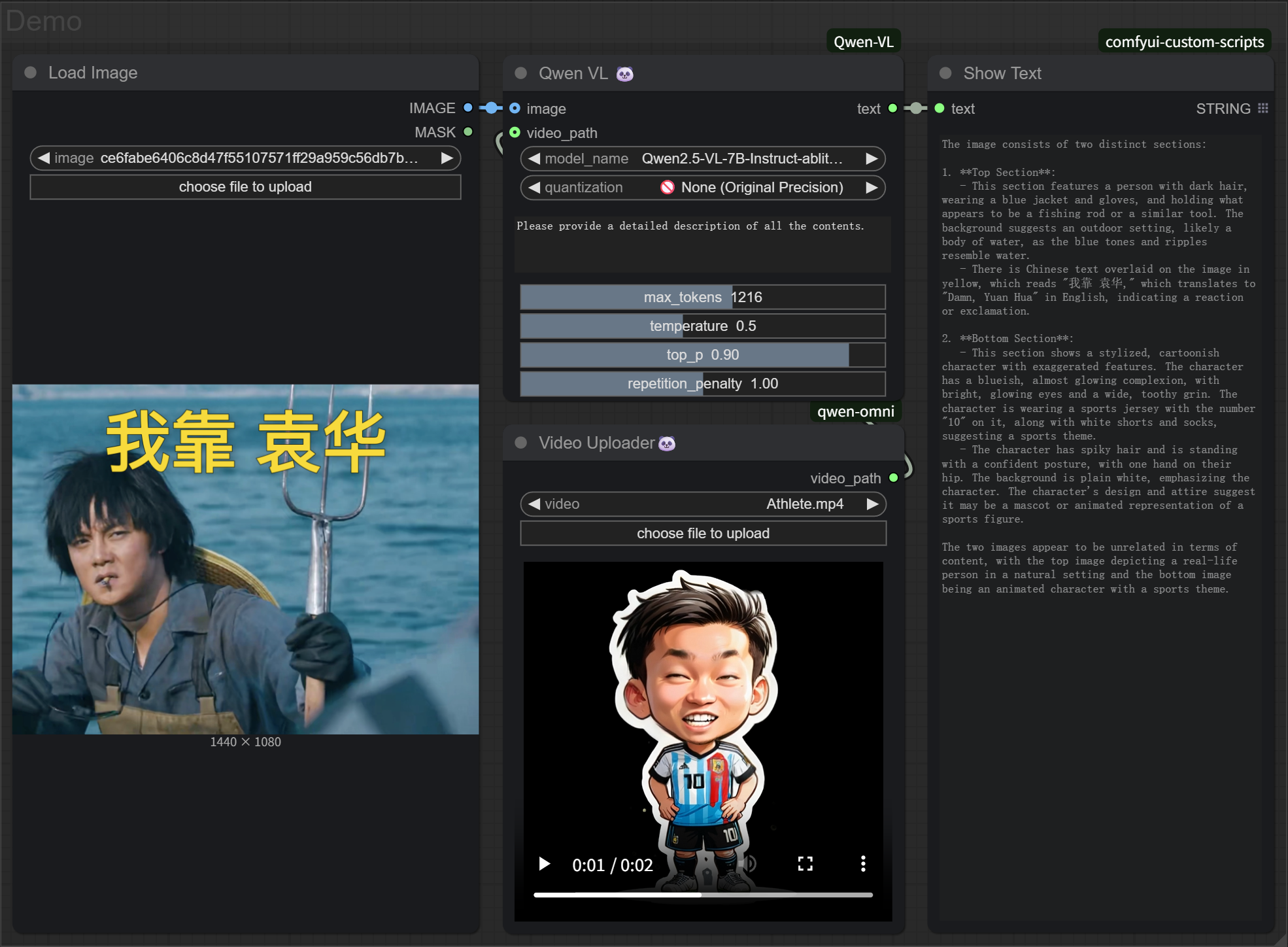This screenshot has height=947, width=1288.
Task: Open the image filename dropdown in Load Image
Action: click(246, 158)
